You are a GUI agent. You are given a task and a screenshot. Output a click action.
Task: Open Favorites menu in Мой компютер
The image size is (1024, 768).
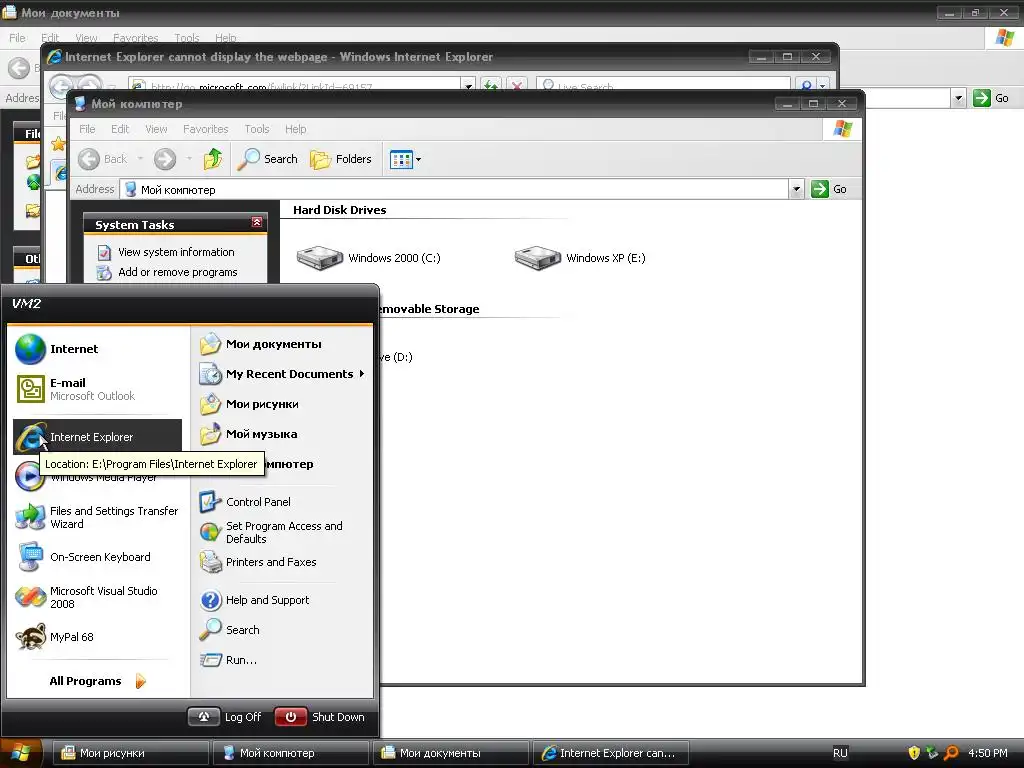click(206, 129)
